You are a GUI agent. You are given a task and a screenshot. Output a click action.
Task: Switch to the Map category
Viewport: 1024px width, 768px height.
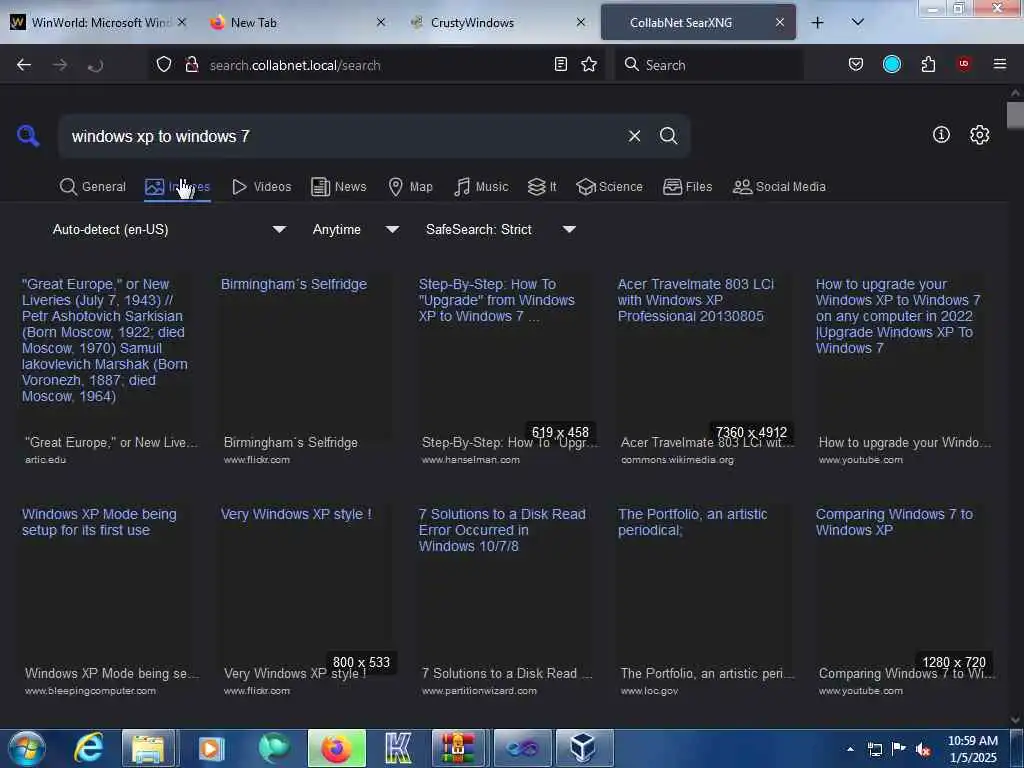tap(411, 187)
